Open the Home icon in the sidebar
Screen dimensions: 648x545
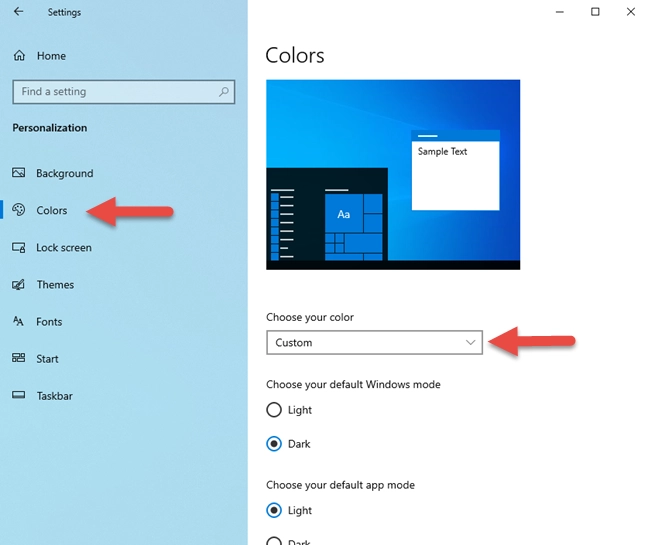point(19,55)
